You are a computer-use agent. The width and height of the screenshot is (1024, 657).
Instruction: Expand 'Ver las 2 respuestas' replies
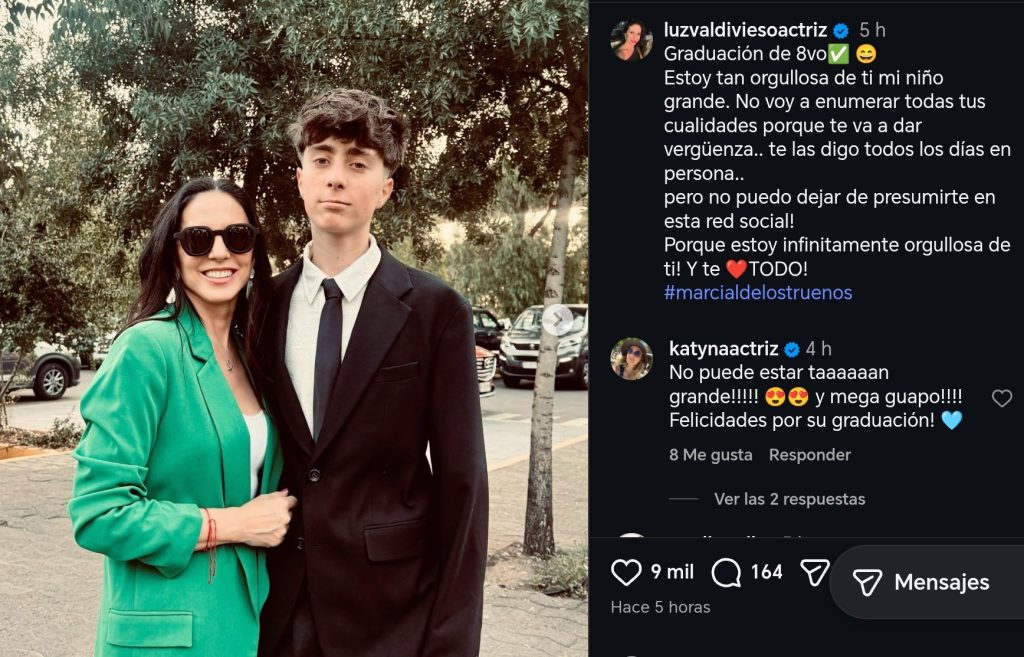click(x=789, y=499)
